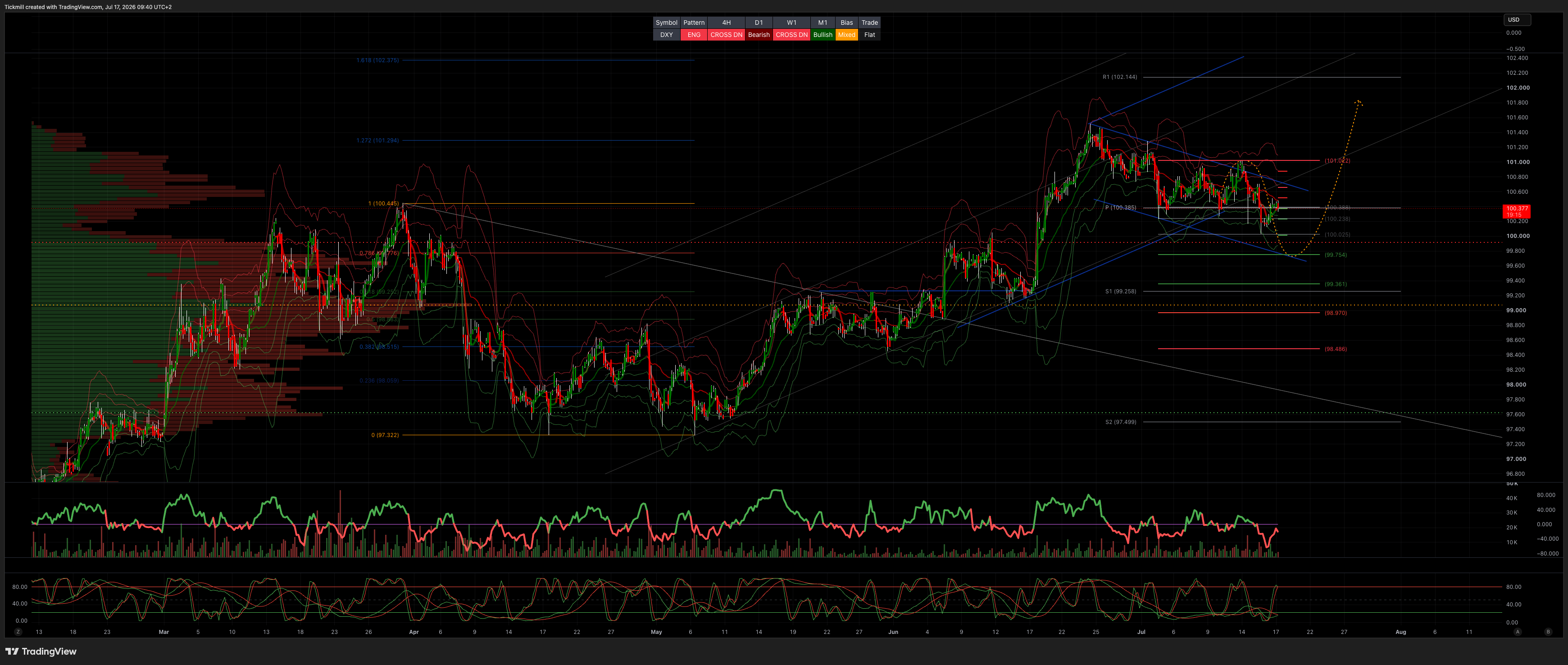
Task: Click the B button beside the A button
Action: (x=1548, y=632)
